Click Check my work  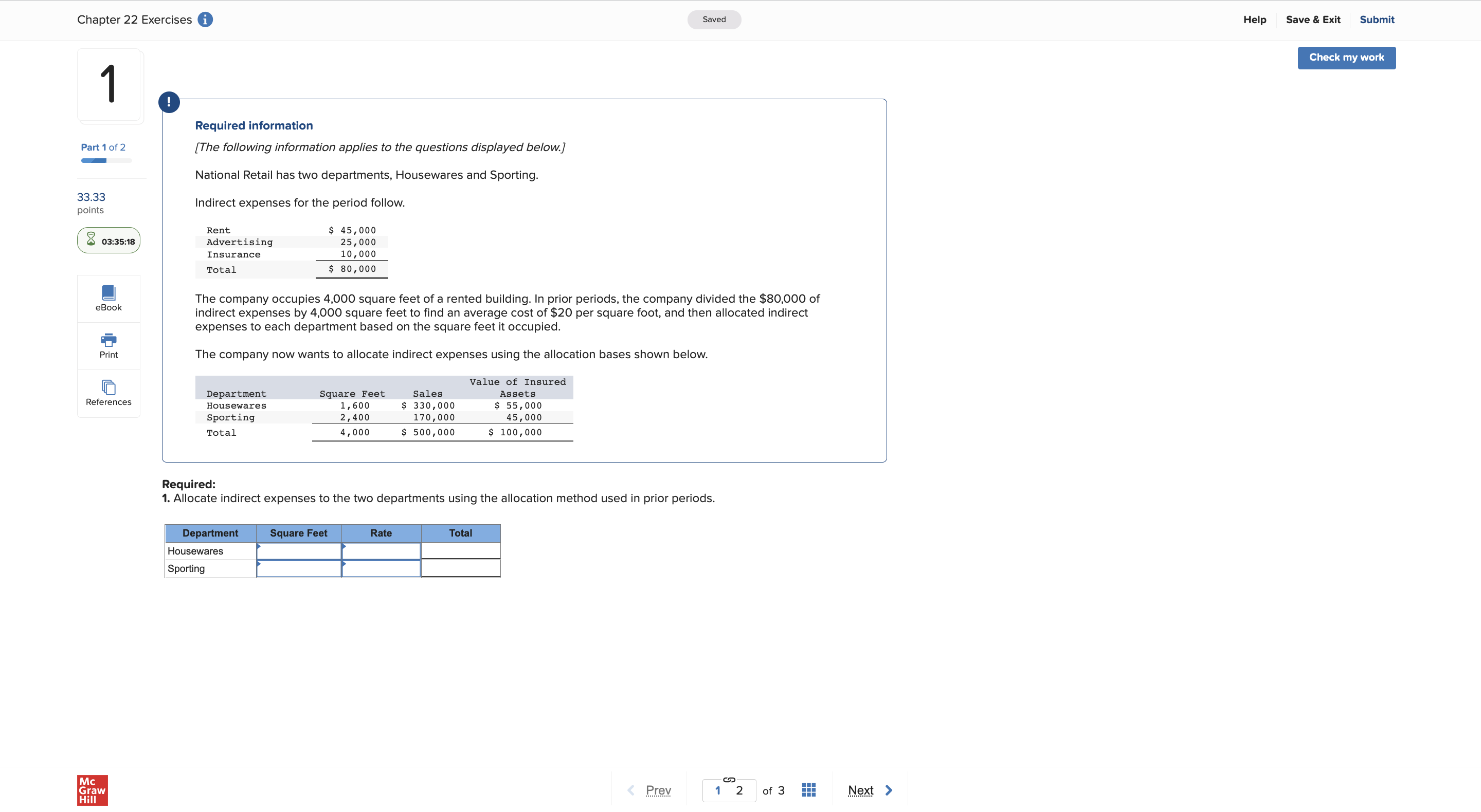click(x=1346, y=58)
